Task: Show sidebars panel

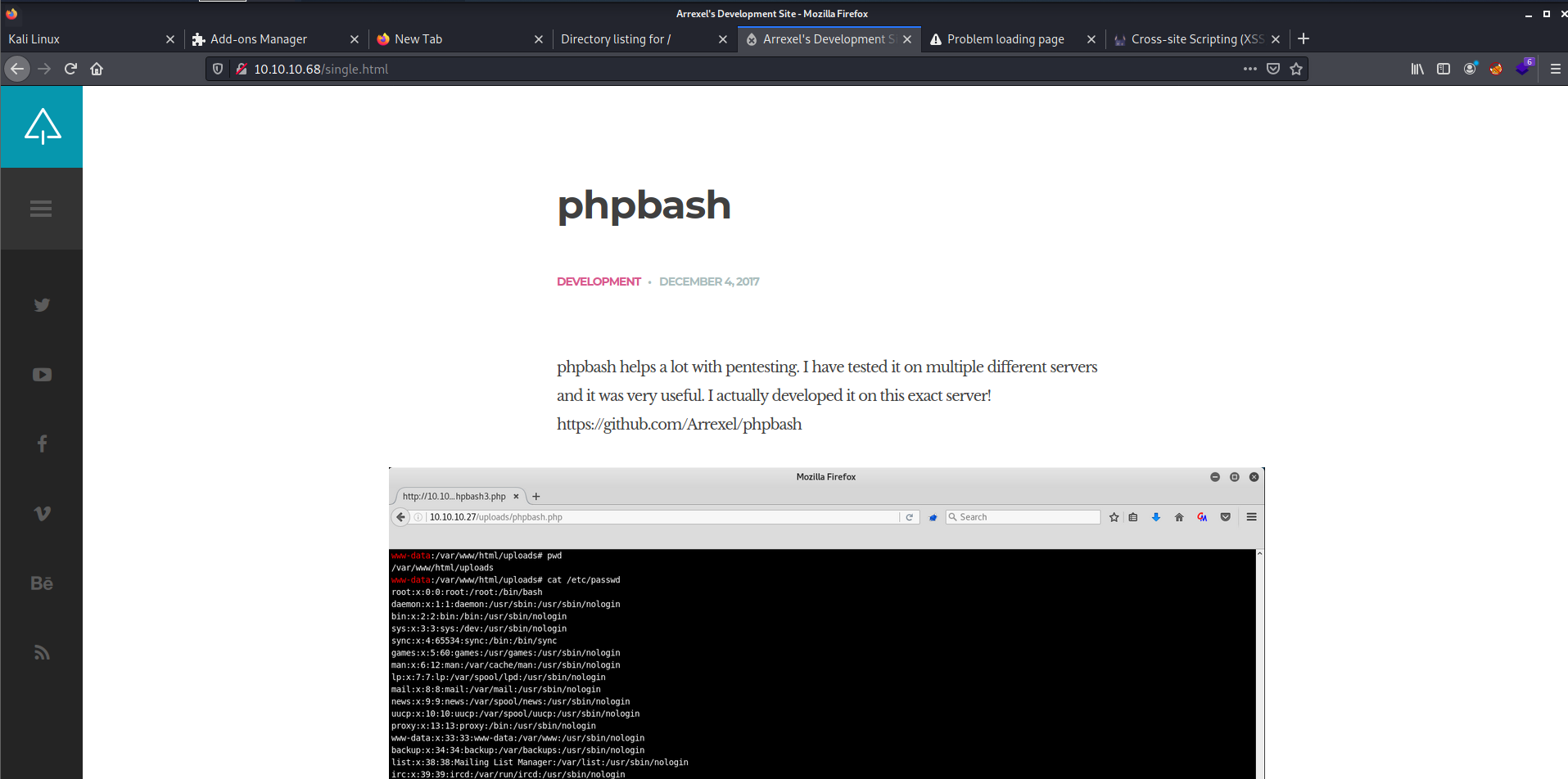Action: click(1444, 69)
